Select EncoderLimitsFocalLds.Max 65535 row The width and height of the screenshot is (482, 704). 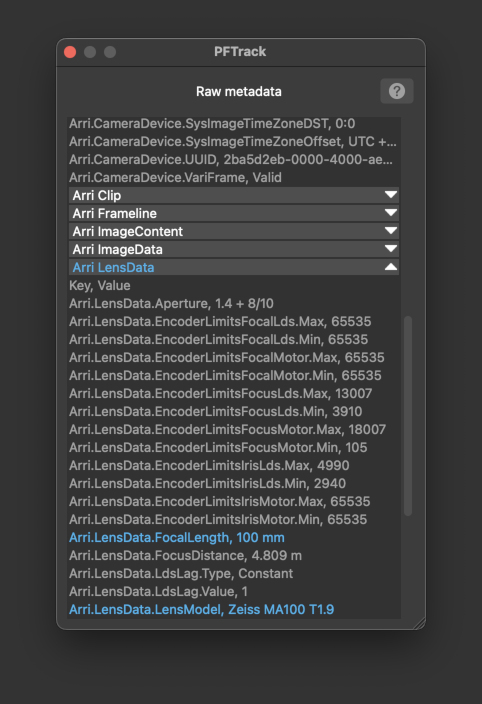pyautogui.click(x=234, y=321)
